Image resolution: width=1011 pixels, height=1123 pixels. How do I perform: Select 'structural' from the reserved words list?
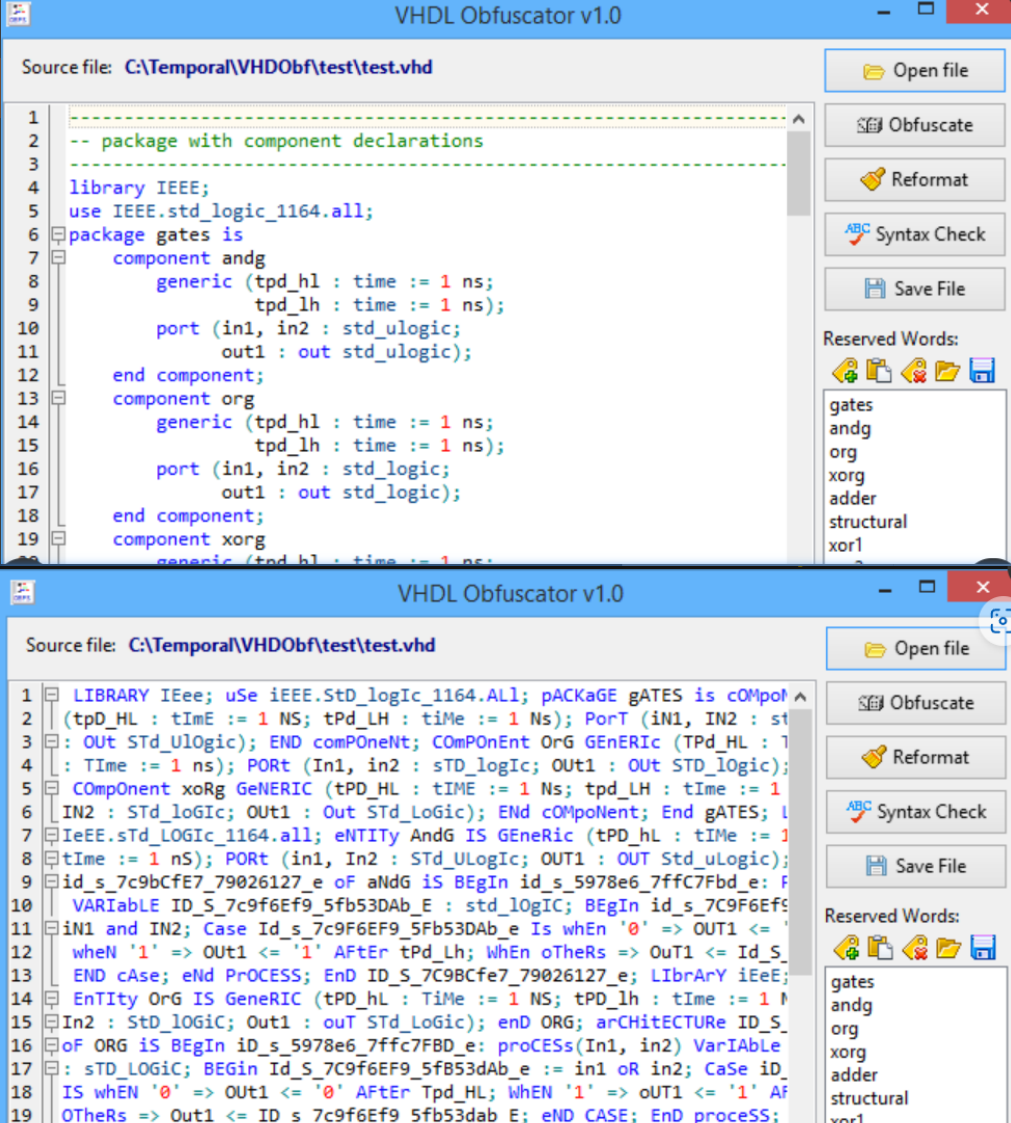pos(870,521)
